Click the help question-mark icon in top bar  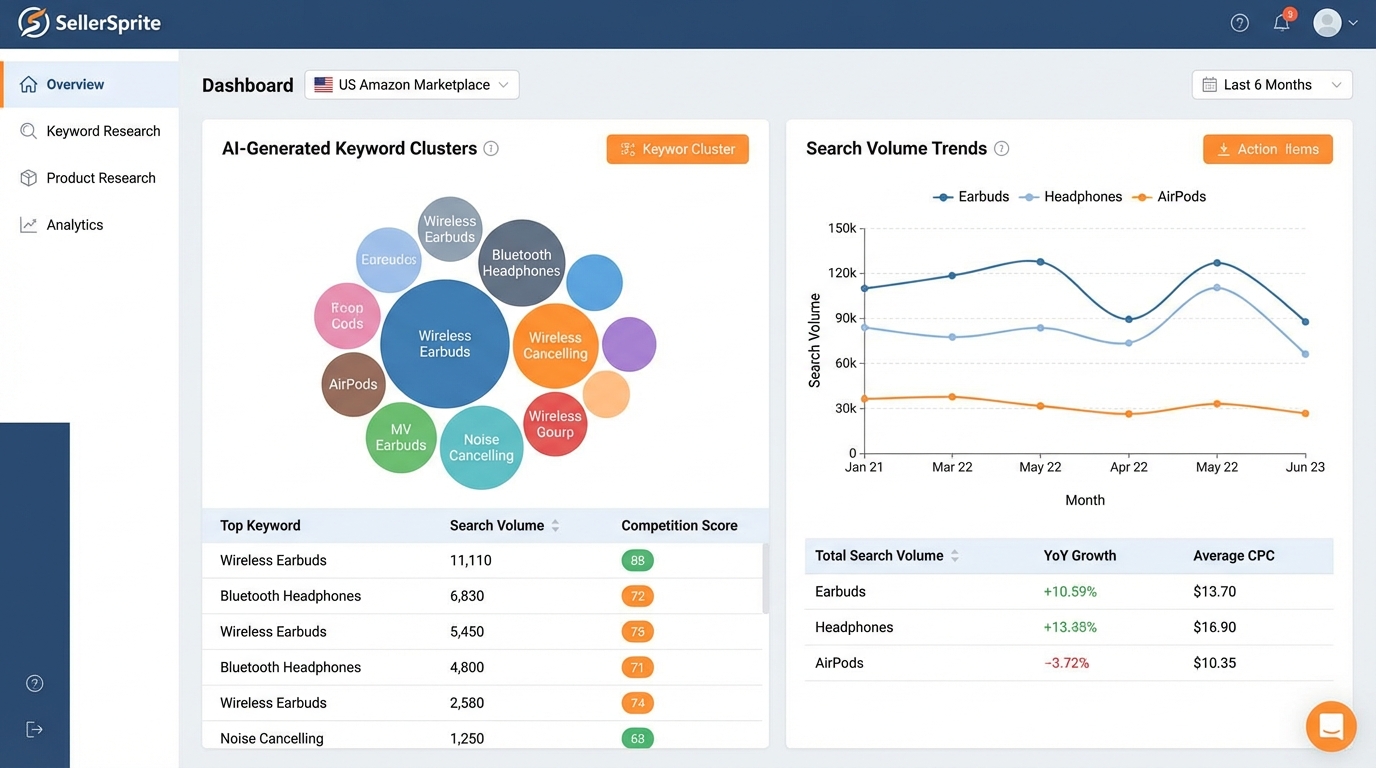(x=1240, y=22)
